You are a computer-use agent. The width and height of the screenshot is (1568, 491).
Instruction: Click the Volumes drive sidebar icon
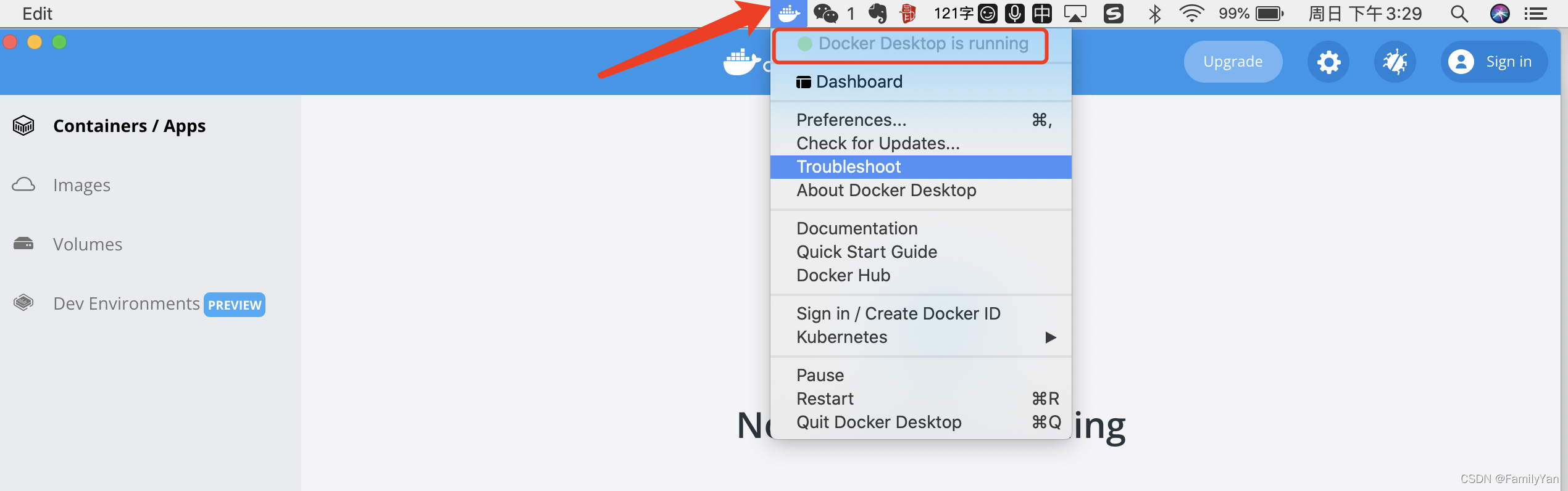(x=23, y=244)
